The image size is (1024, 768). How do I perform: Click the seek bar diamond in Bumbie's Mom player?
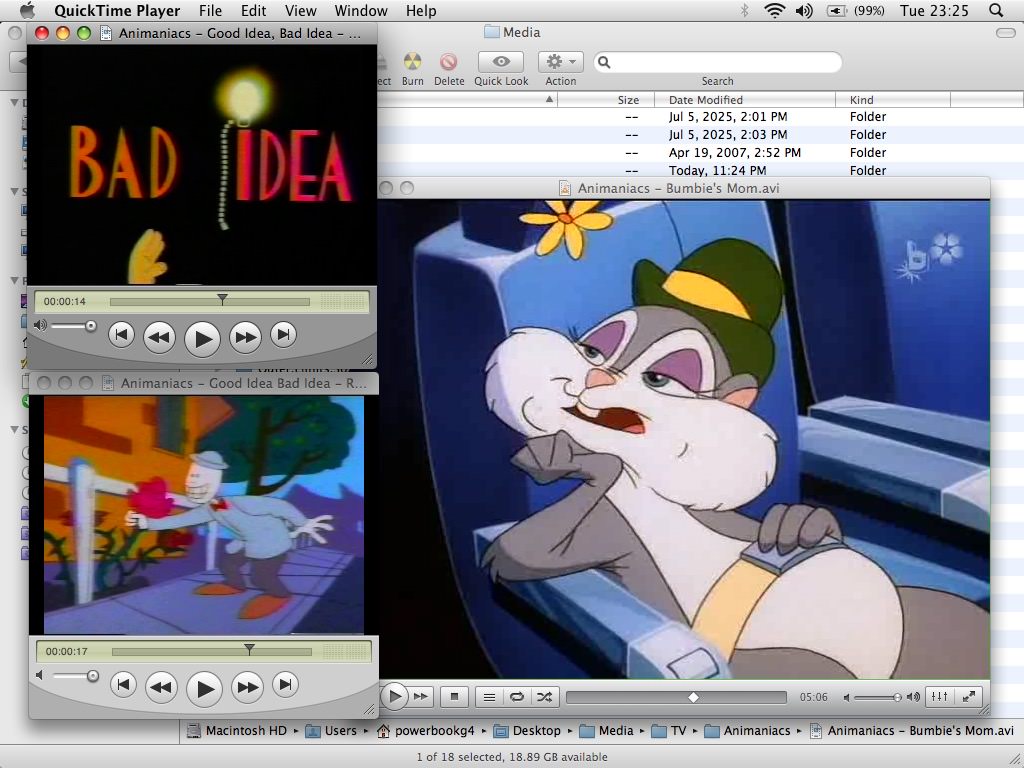click(694, 697)
